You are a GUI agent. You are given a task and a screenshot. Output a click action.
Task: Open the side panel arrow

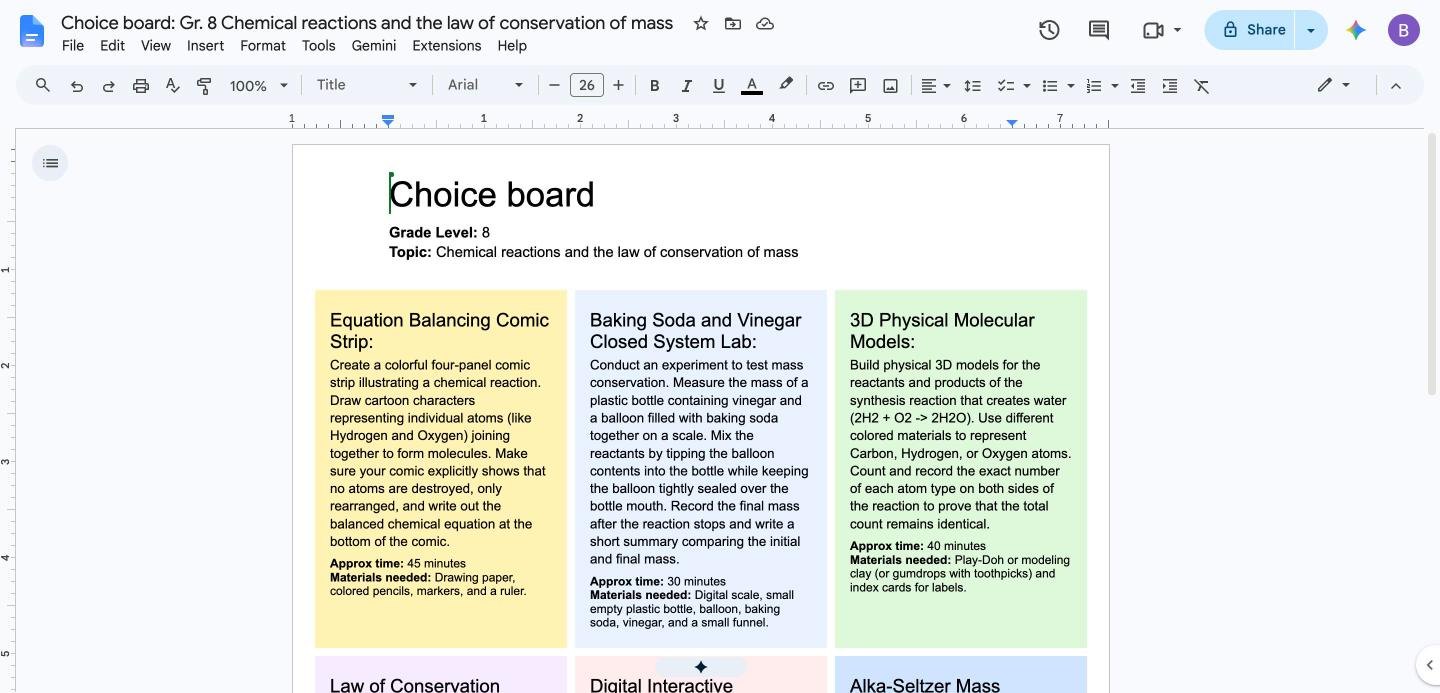[1430, 664]
